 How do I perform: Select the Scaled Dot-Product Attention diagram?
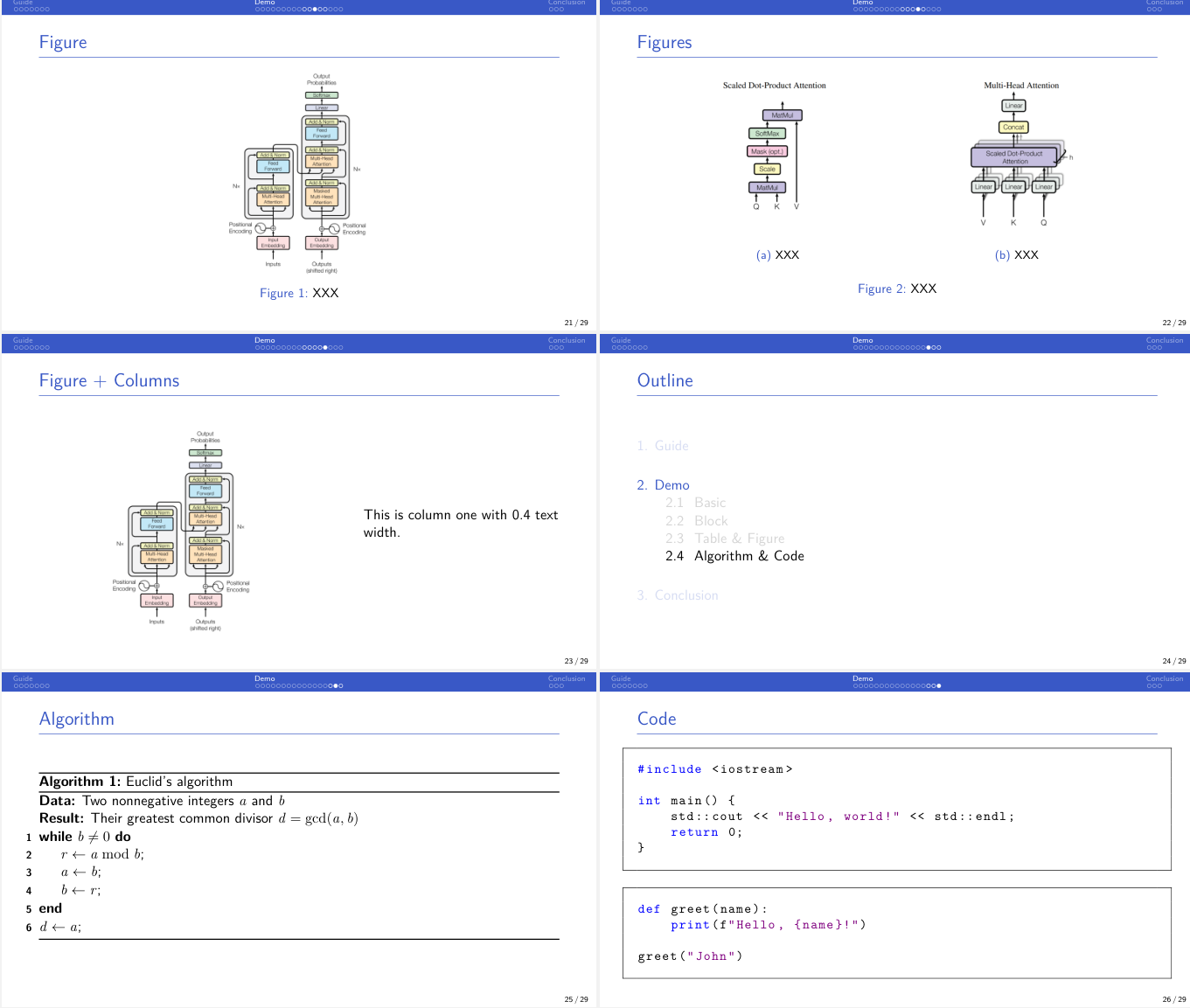coord(775,146)
